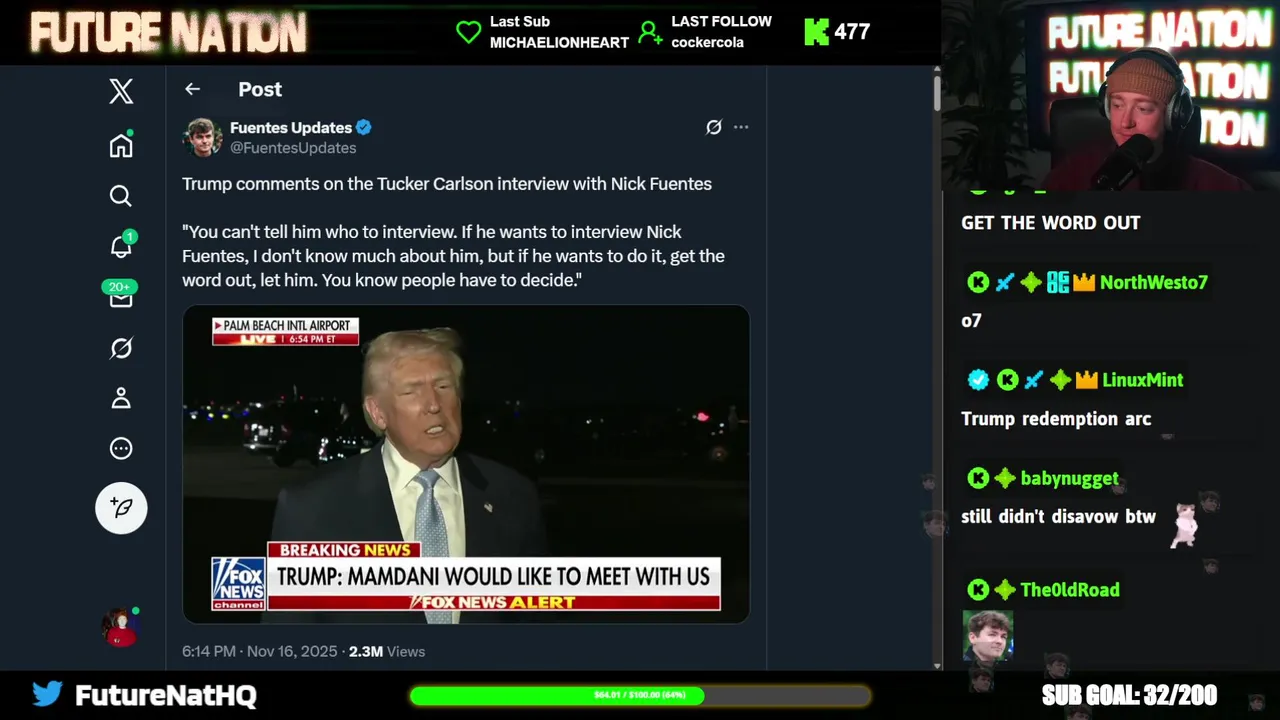Click the sword badge beside LinuxMint
The width and height of the screenshot is (1280, 720).
coord(1034,380)
